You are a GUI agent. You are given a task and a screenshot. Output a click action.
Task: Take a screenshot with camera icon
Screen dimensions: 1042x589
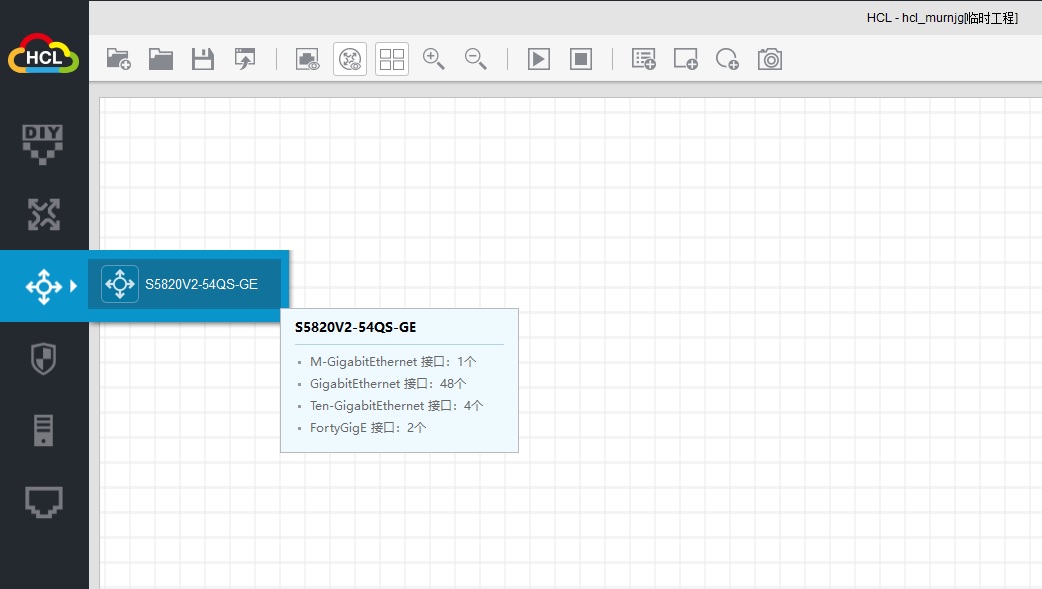769,59
